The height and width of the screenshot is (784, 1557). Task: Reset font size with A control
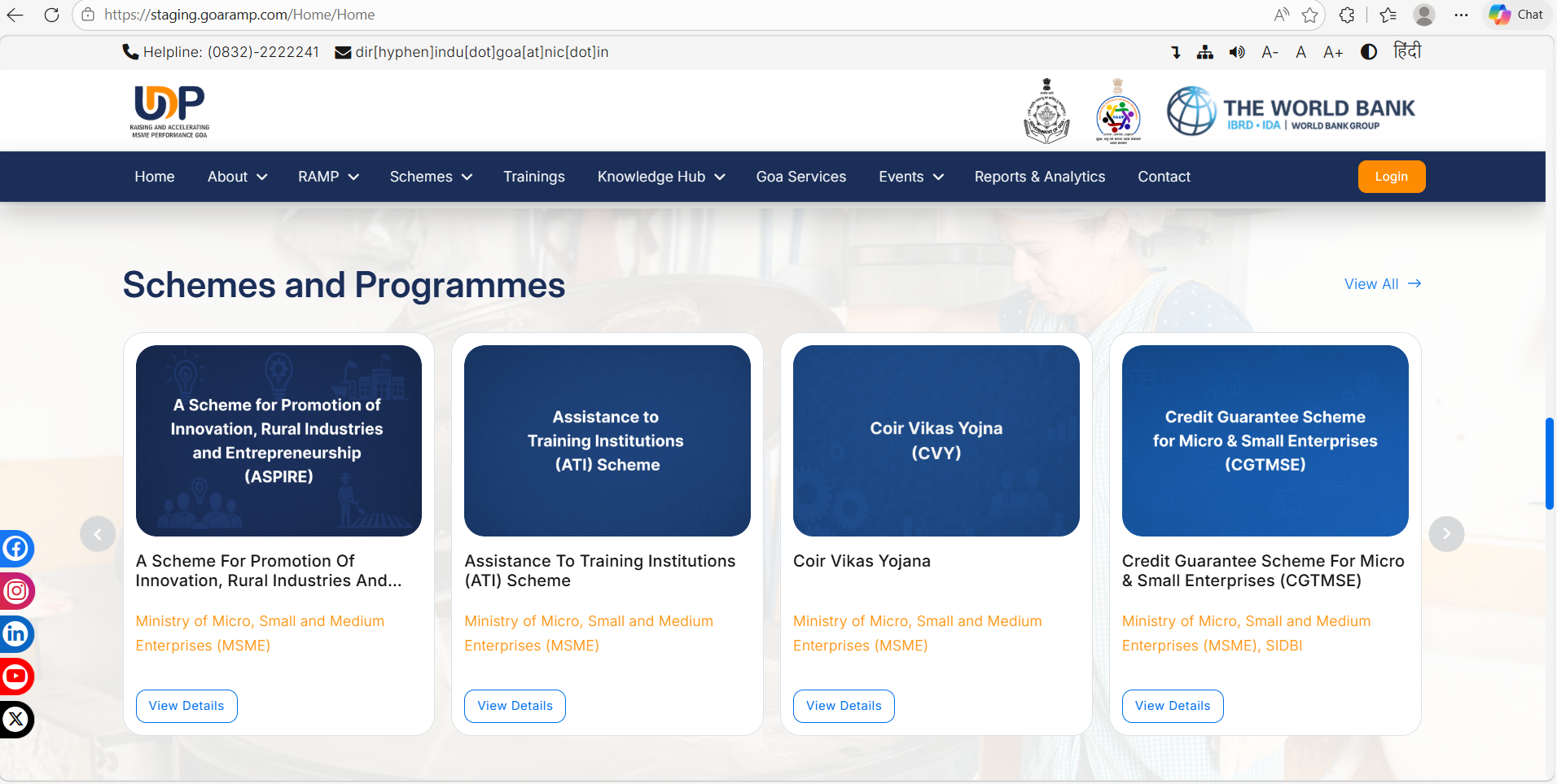(x=1301, y=52)
